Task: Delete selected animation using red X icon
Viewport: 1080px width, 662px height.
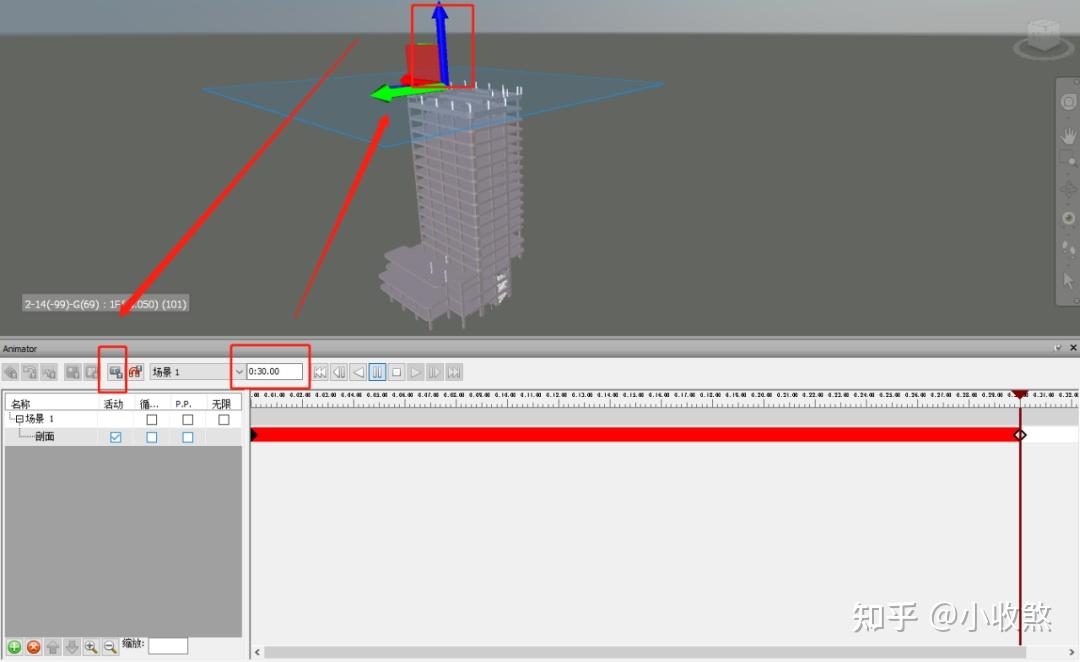Action: point(33,646)
